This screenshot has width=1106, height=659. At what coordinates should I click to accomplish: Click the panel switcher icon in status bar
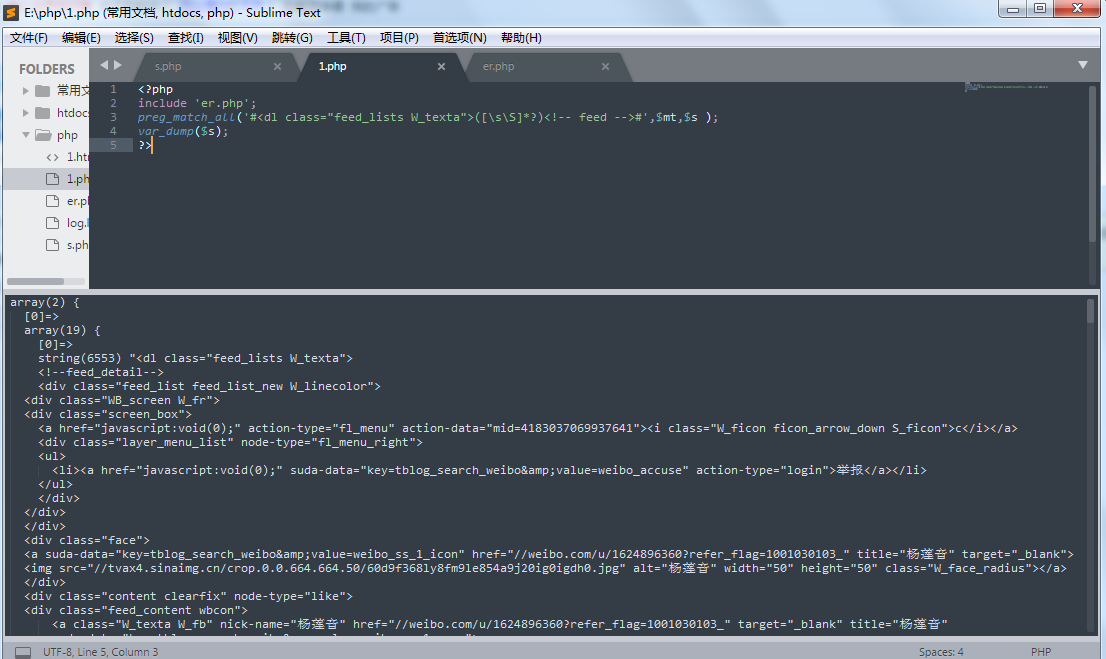click(x=22, y=652)
